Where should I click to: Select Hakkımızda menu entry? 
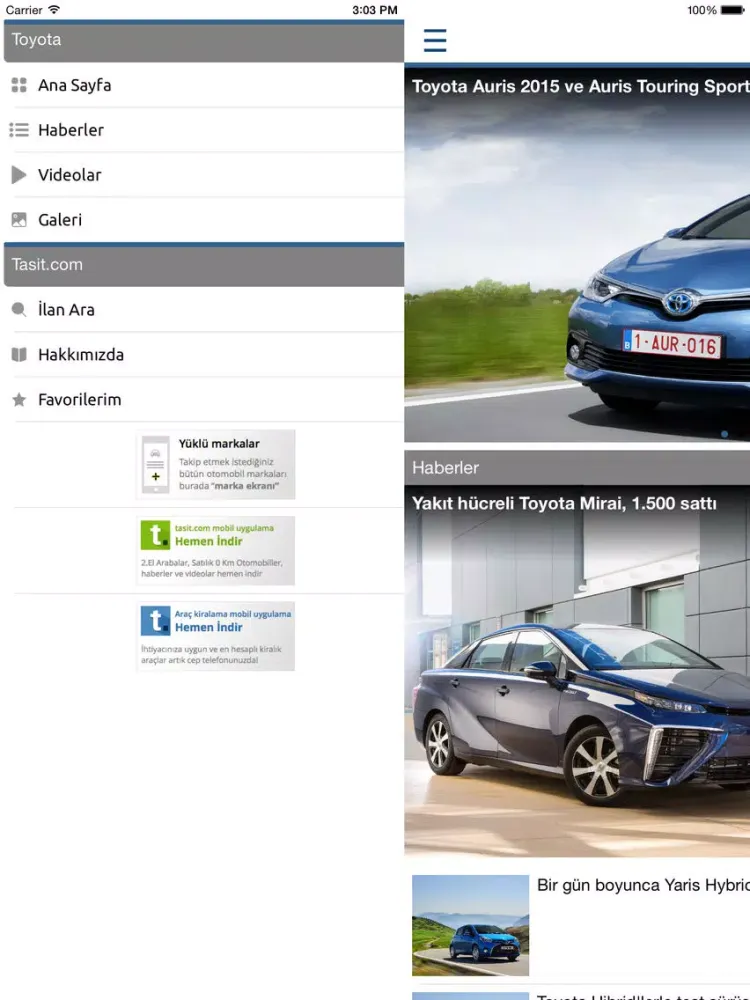click(204, 355)
